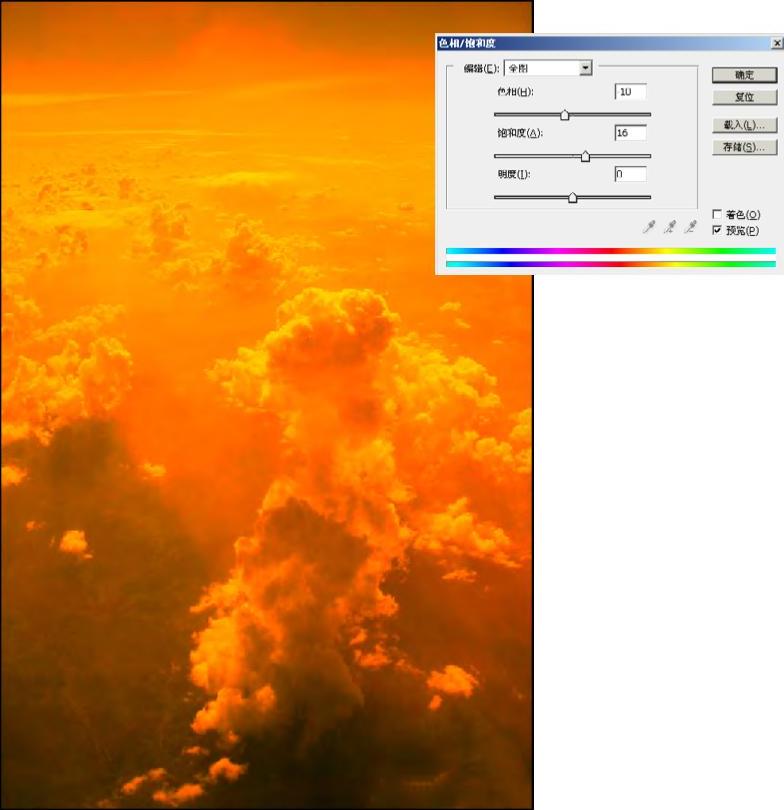784x810 pixels.
Task: Click the 明度 lightness slider handle
Action: pos(572,197)
